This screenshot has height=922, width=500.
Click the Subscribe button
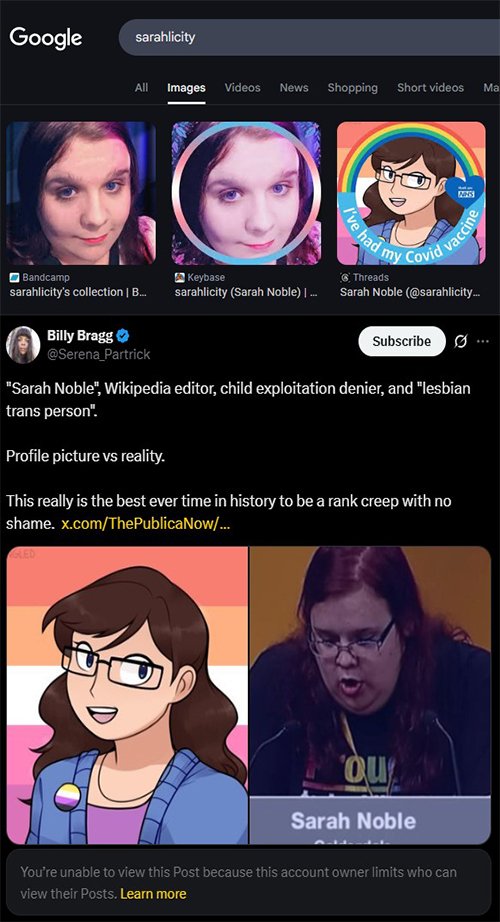[x=402, y=341]
